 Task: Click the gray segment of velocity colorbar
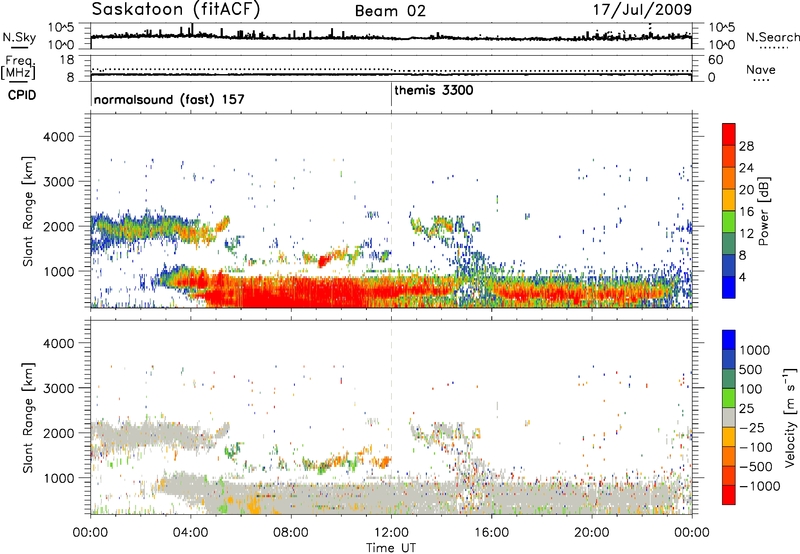pyautogui.click(x=729, y=417)
